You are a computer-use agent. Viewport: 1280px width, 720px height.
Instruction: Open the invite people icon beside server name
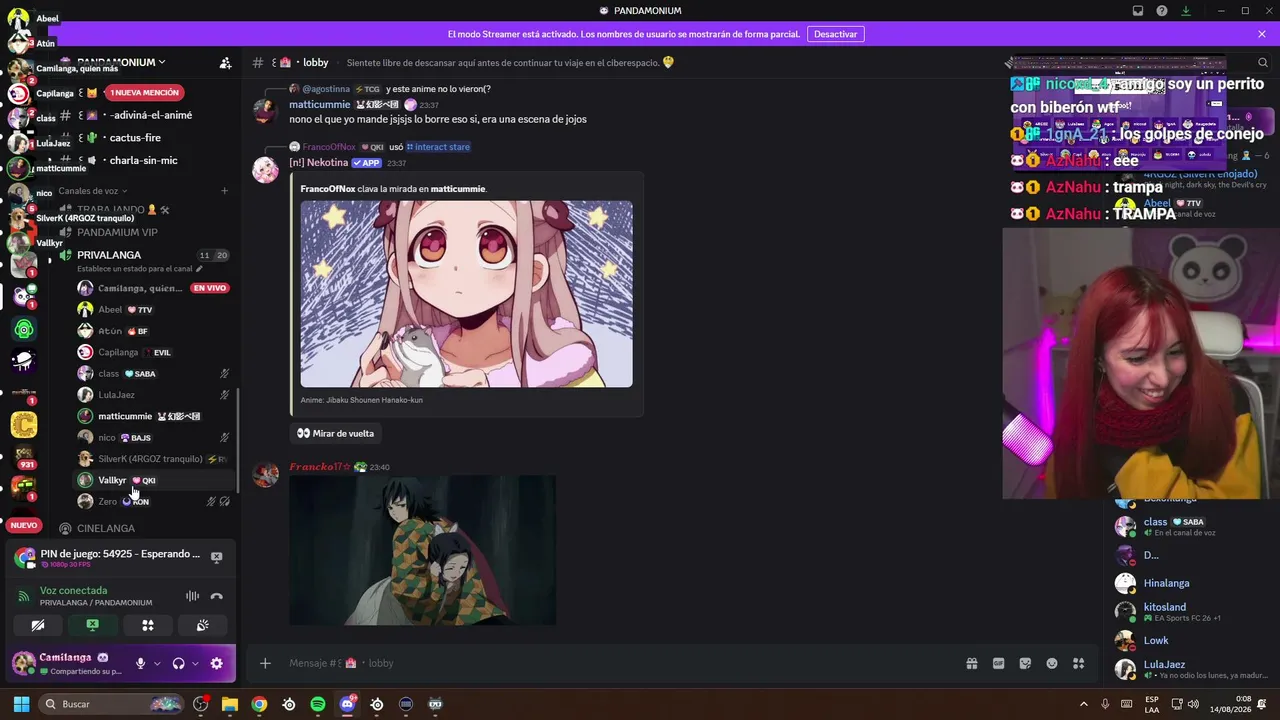pyautogui.click(x=225, y=62)
